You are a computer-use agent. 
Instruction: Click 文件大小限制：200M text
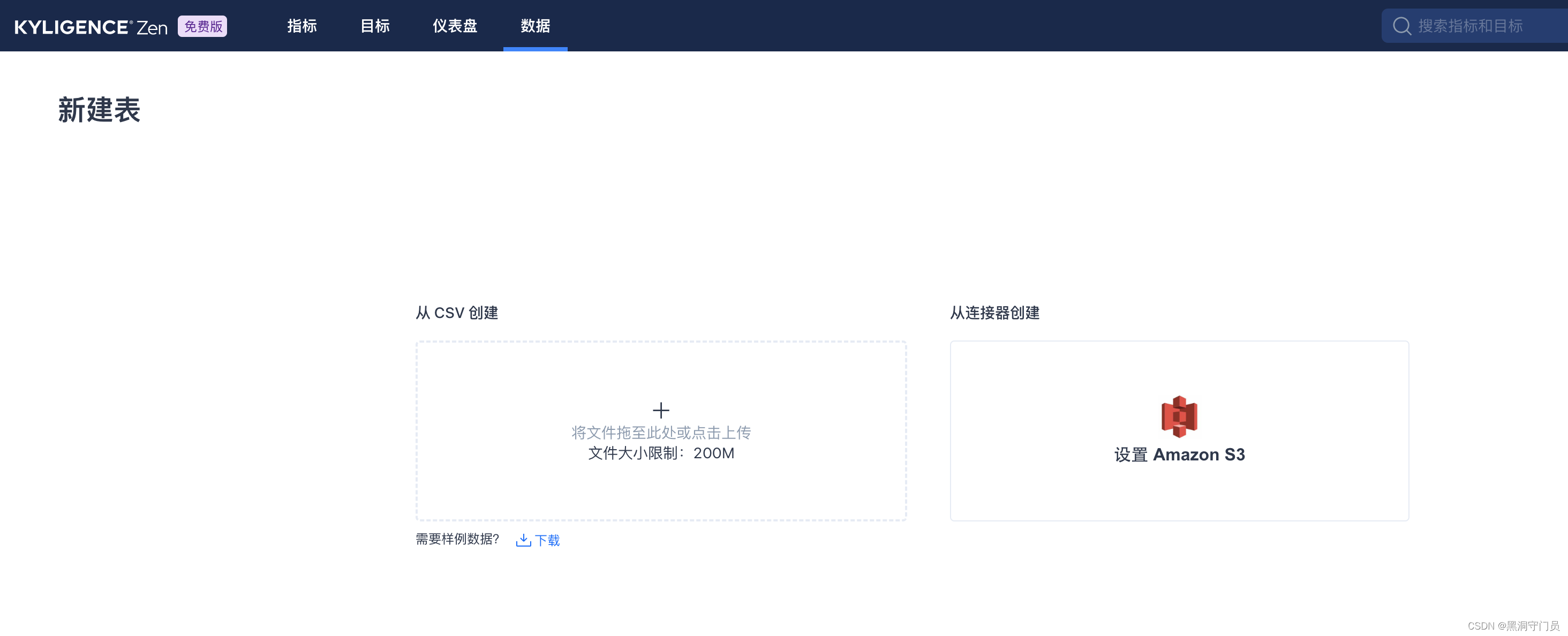pyautogui.click(x=661, y=453)
